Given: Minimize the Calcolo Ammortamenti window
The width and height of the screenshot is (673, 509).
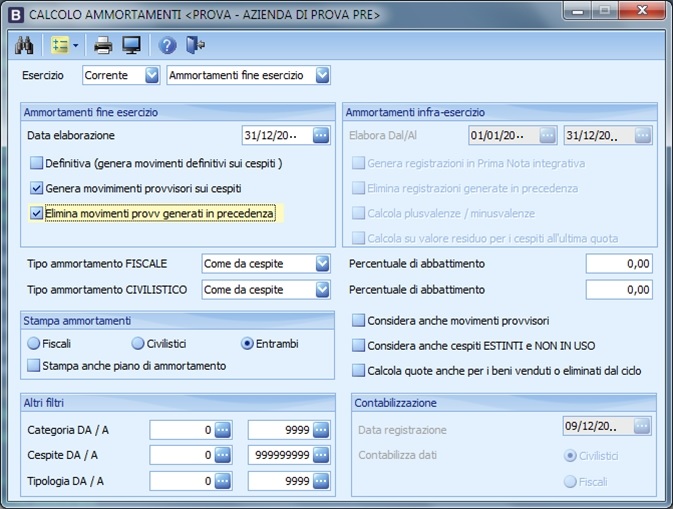Looking at the screenshot, I should pyautogui.click(x=578, y=11).
